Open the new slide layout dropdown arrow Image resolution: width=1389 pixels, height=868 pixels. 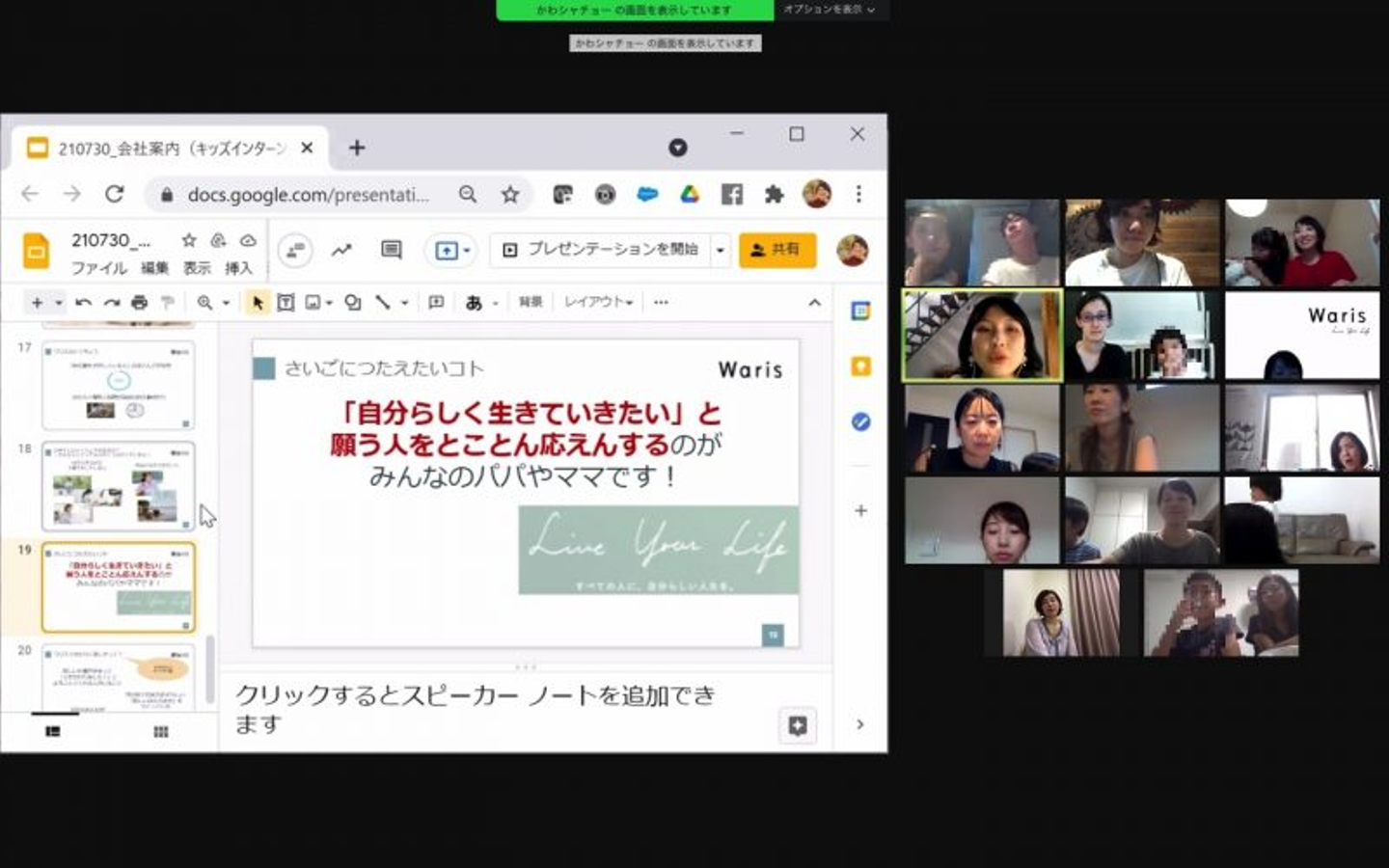59,303
